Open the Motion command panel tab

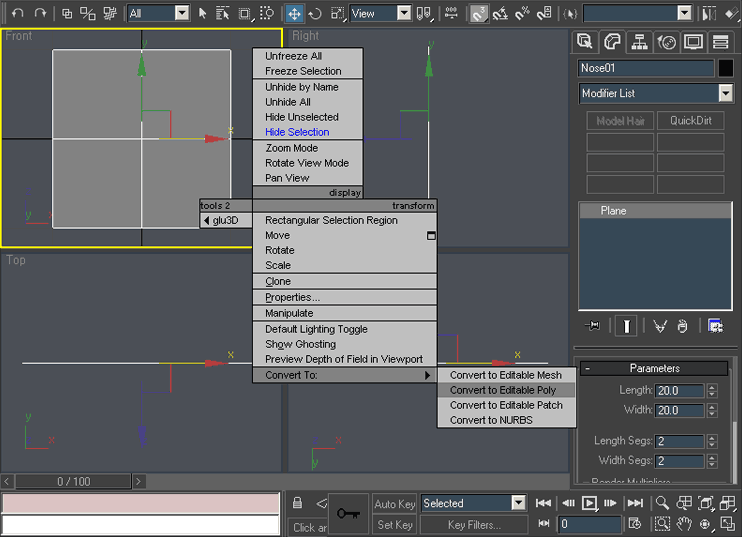(x=666, y=42)
